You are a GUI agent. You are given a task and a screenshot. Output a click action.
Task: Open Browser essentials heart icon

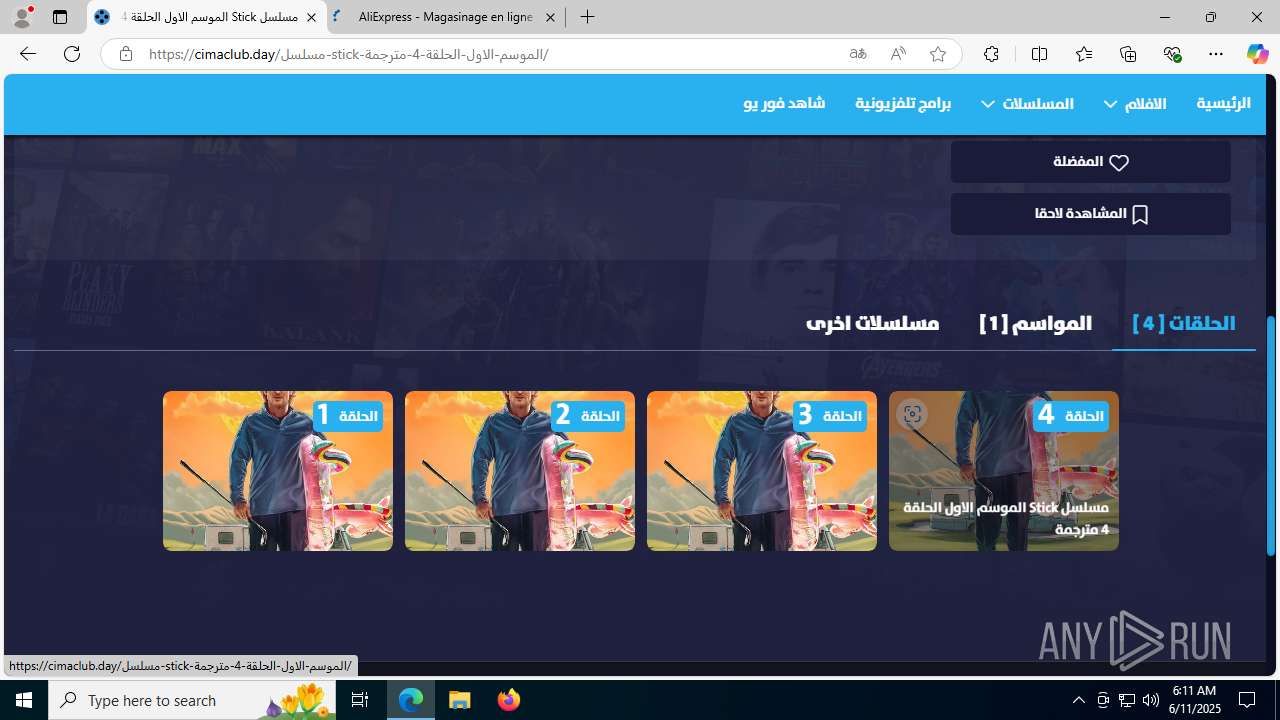pyautogui.click(x=1172, y=54)
